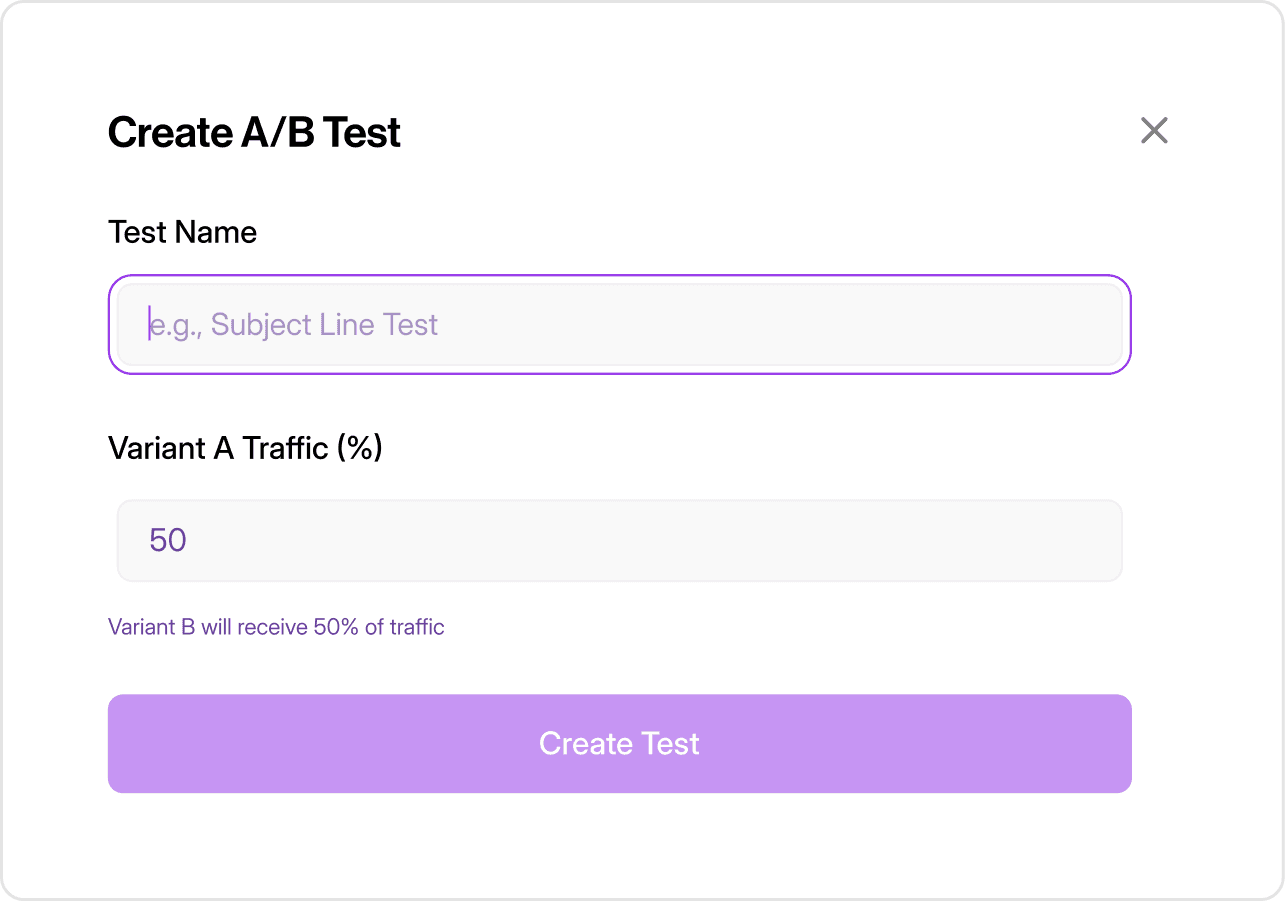1285x902 pixels.
Task: Select the Create A/B Test heading
Action: pos(254,131)
